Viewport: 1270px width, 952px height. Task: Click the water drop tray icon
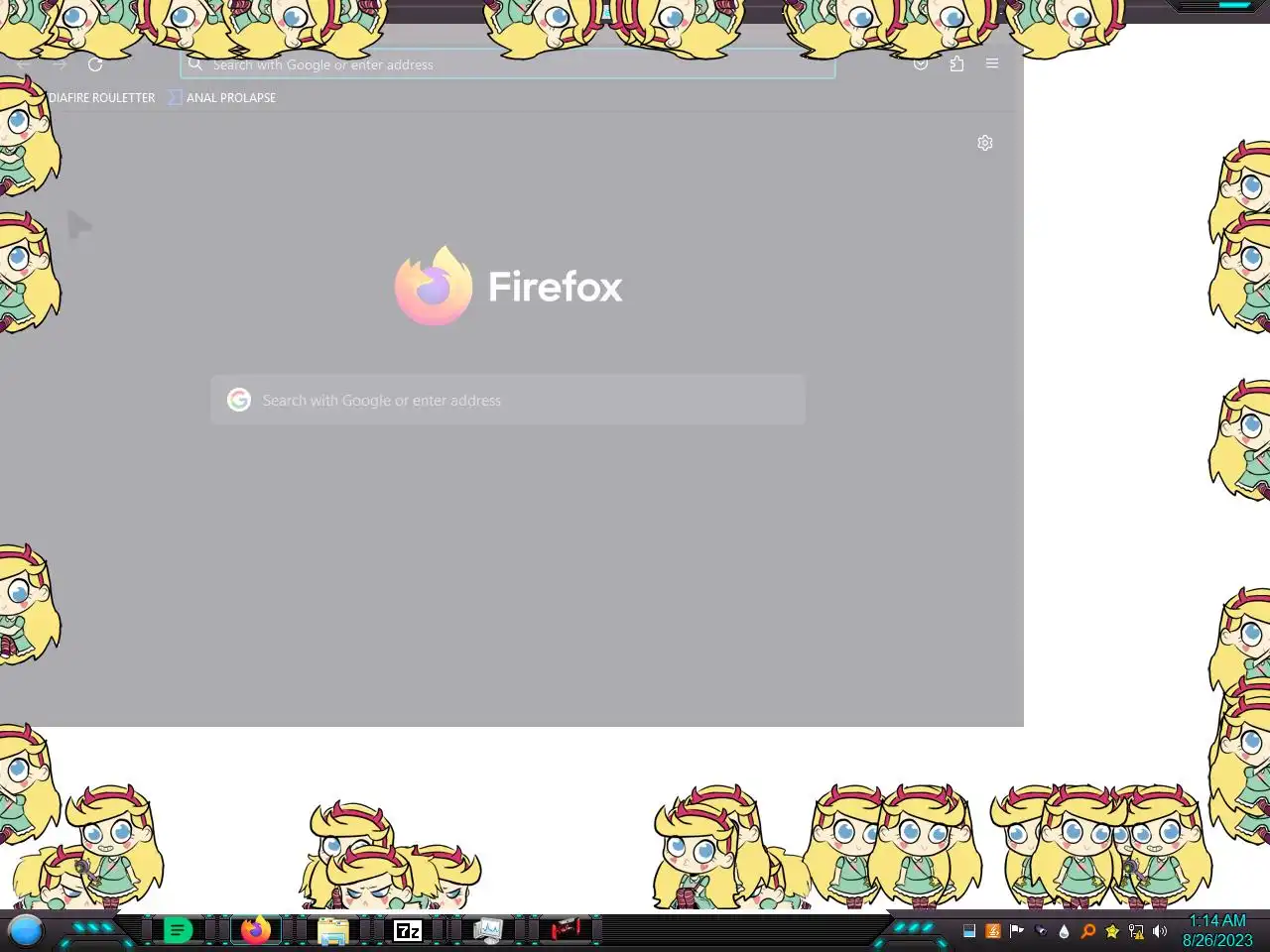(x=1065, y=931)
